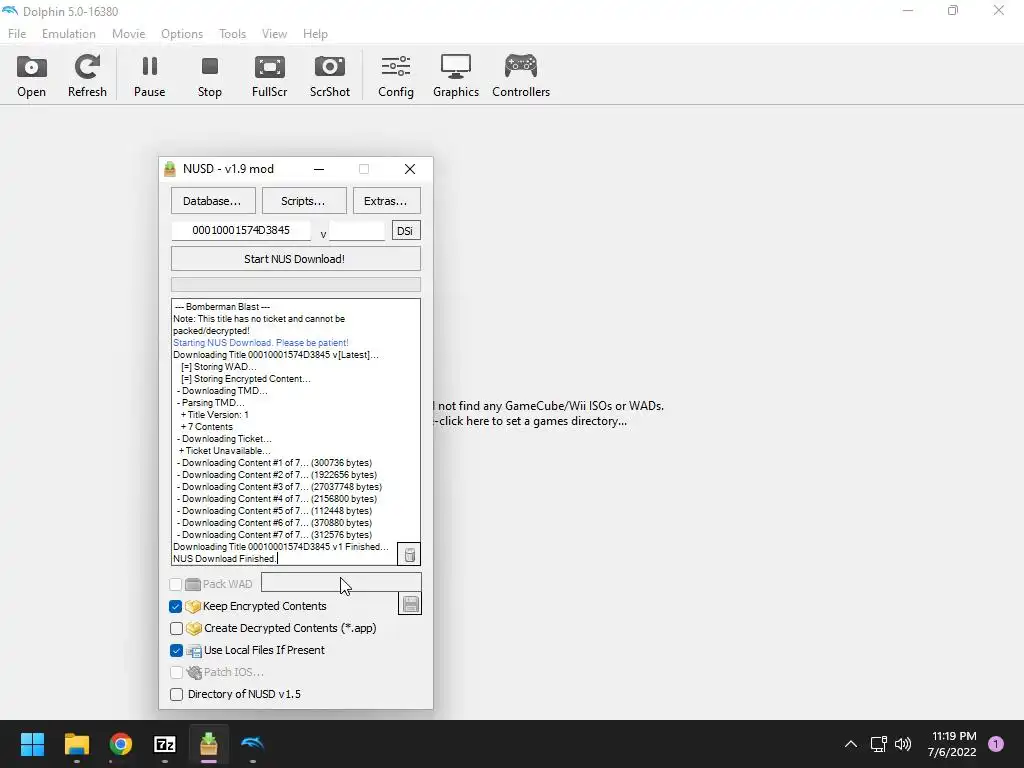This screenshot has height=768, width=1024.
Task: Open File Explorer from taskbar
Action: click(76, 744)
